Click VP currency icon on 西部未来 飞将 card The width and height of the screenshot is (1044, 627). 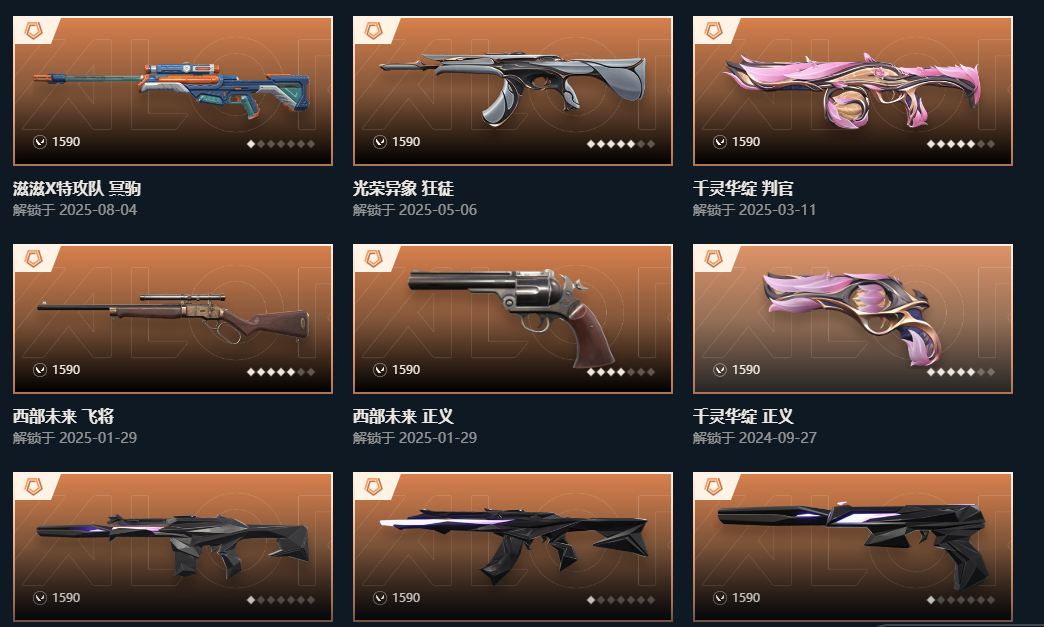(x=40, y=369)
